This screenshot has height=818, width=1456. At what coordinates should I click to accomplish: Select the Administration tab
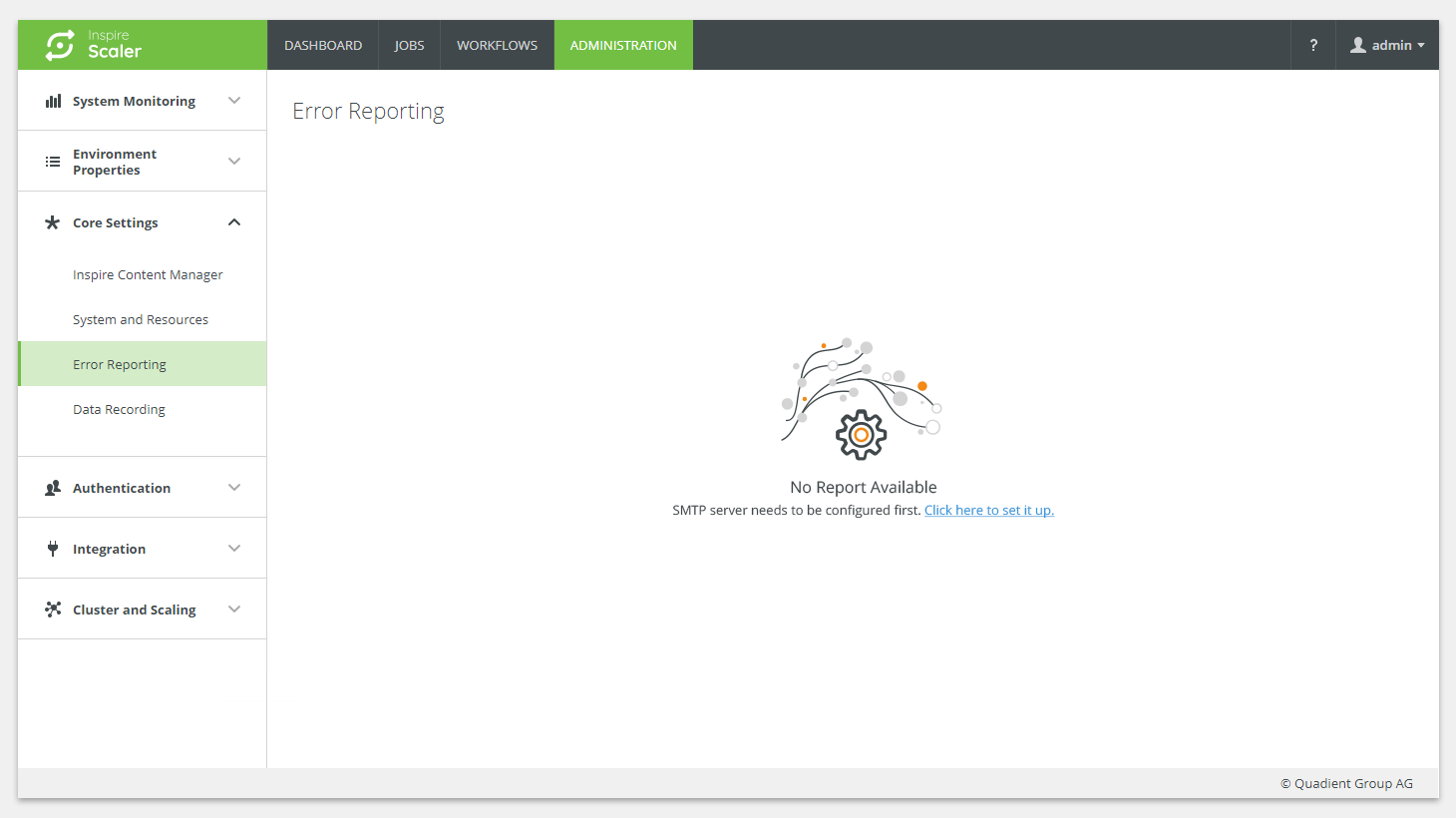pyautogui.click(x=623, y=45)
